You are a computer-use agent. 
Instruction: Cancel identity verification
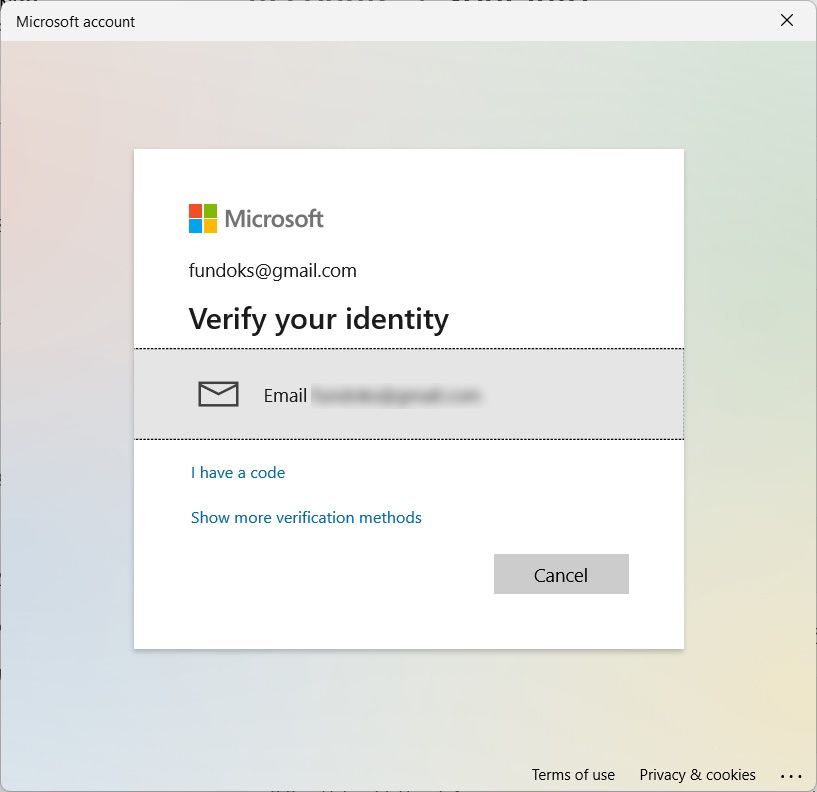[561, 574]
